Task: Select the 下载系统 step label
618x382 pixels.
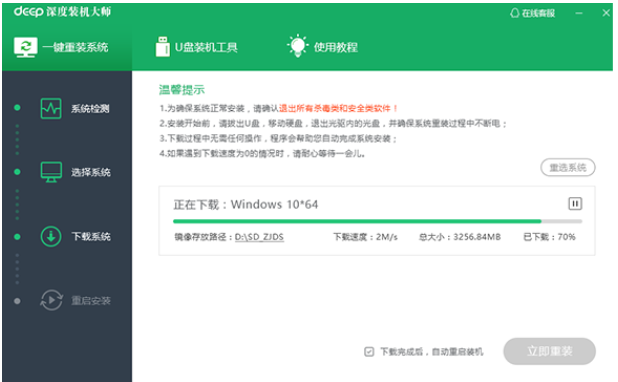Action: click(x=91, y=237)
